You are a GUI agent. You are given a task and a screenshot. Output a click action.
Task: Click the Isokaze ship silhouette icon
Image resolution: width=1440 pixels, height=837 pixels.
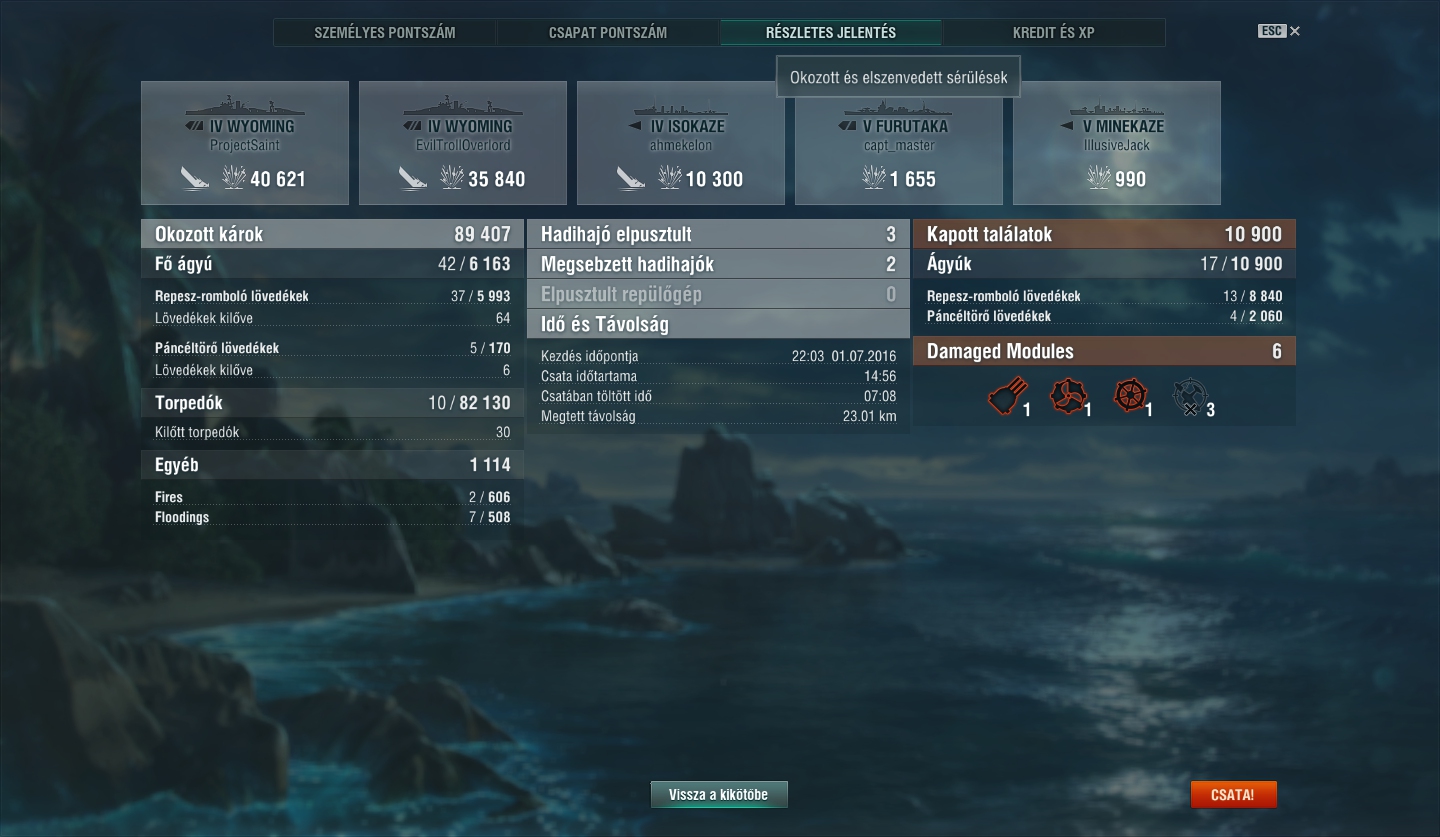click(x=681, y=107)
